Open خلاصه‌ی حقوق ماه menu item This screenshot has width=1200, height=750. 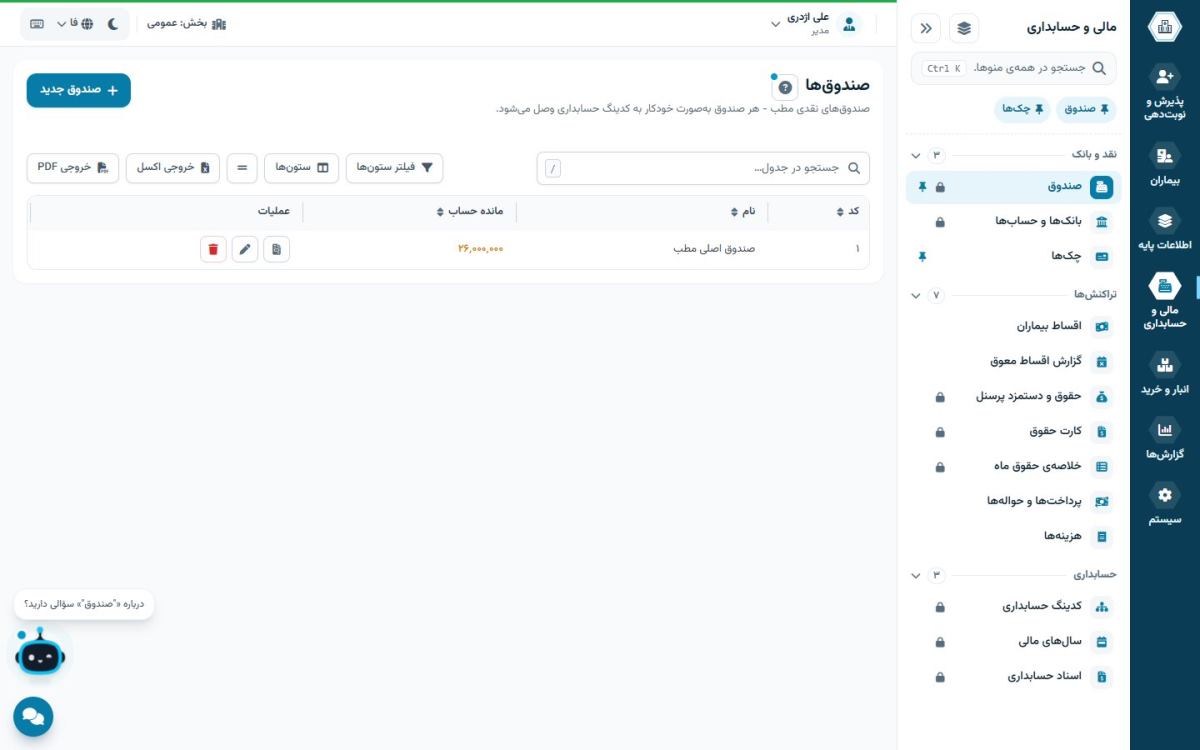pyautogui.click(x=1014, y=466)
